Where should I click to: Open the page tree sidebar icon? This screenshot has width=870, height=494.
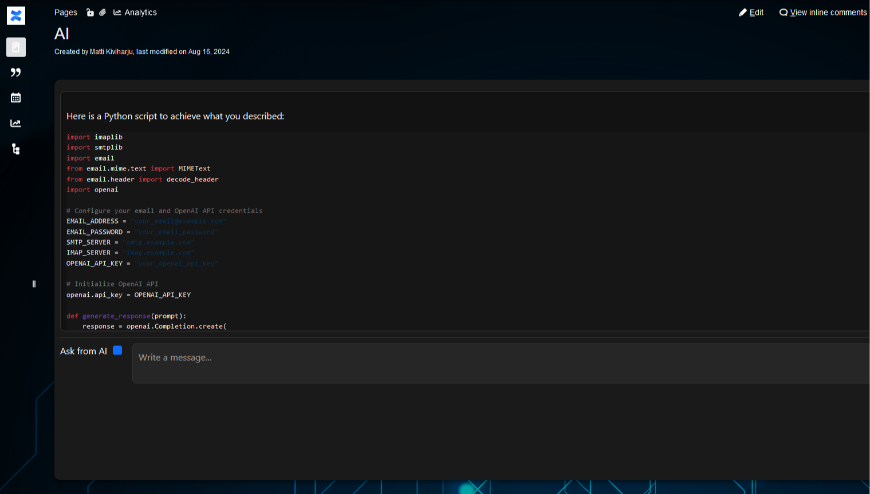coord(16,149)
